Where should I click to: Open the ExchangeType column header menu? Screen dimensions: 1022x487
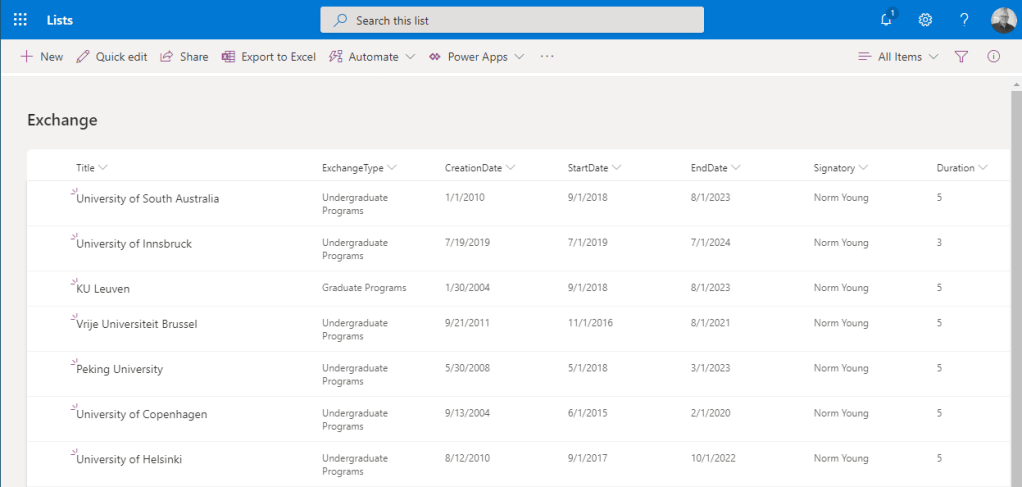click(359, 168)
